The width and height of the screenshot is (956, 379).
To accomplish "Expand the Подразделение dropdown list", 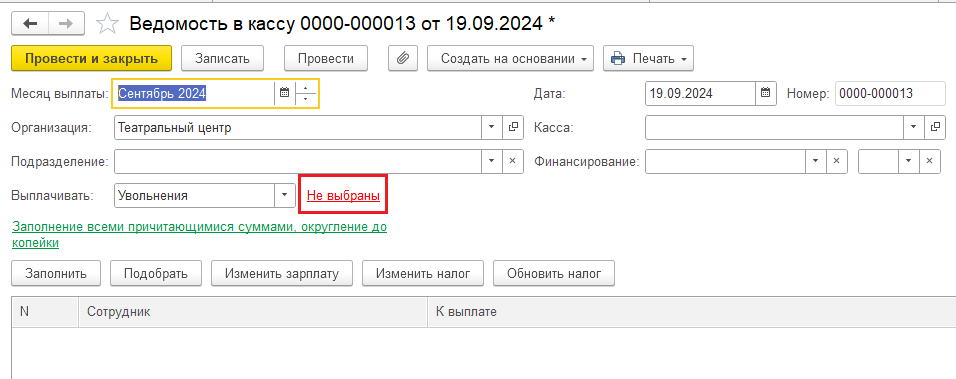I will tap(492, 161).
